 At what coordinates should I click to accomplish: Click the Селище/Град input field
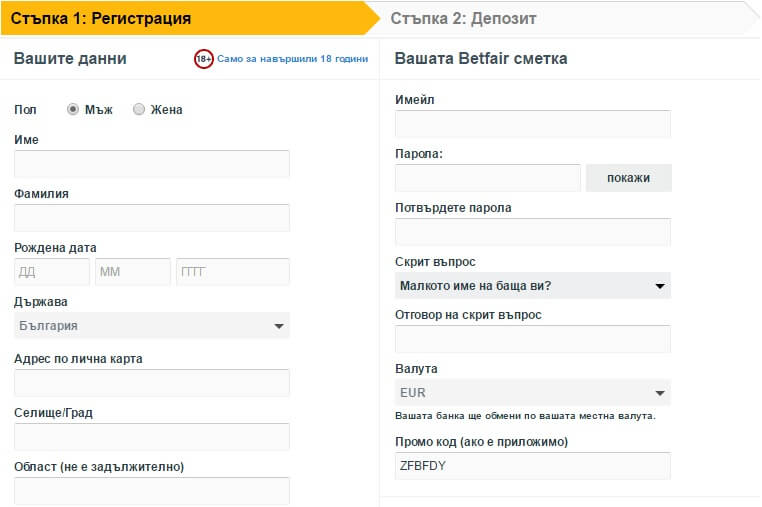pos(152,437)
